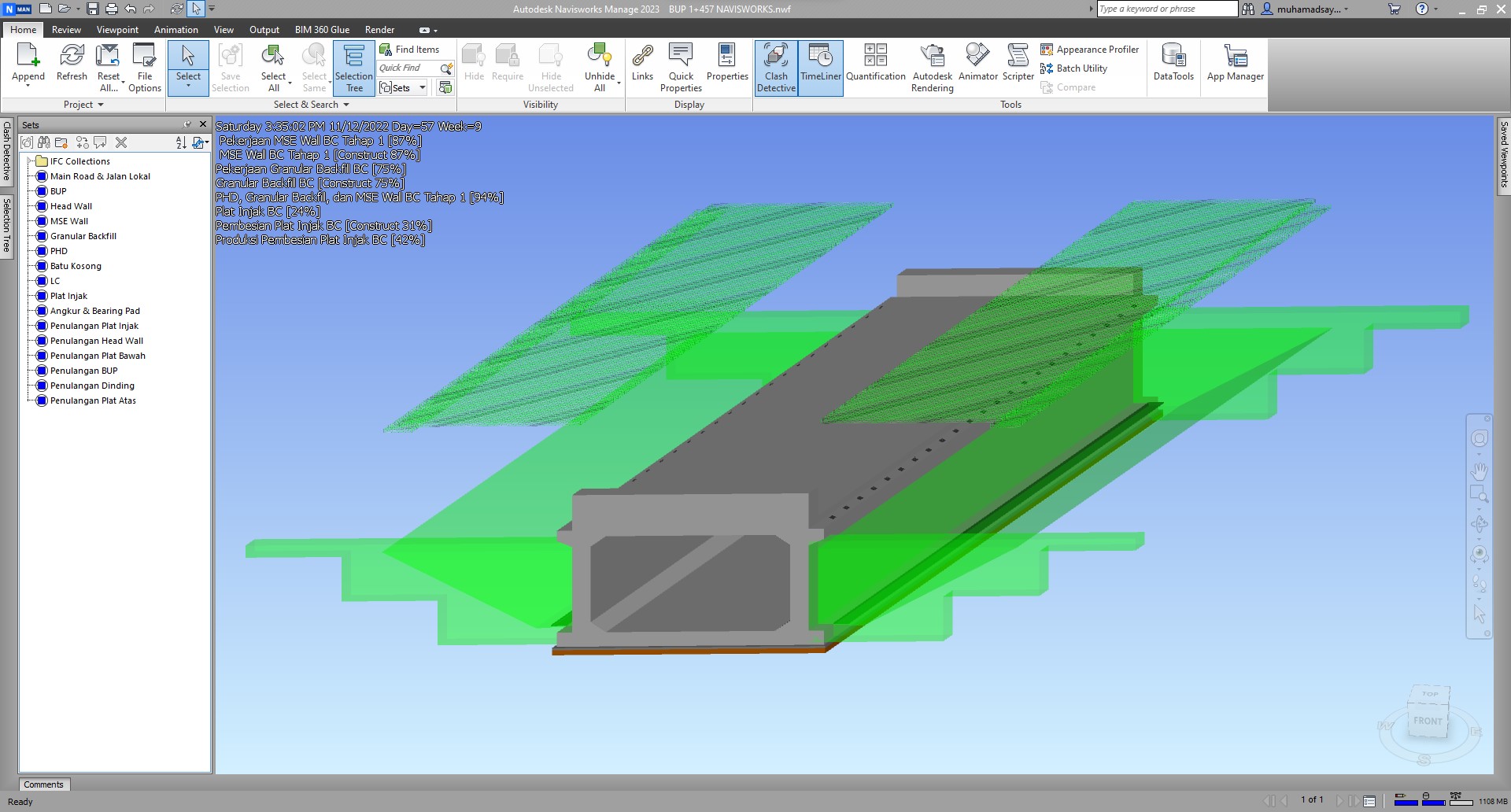Click the Select All icon
Screen dimensions: 1511x812
coord(273,56)
